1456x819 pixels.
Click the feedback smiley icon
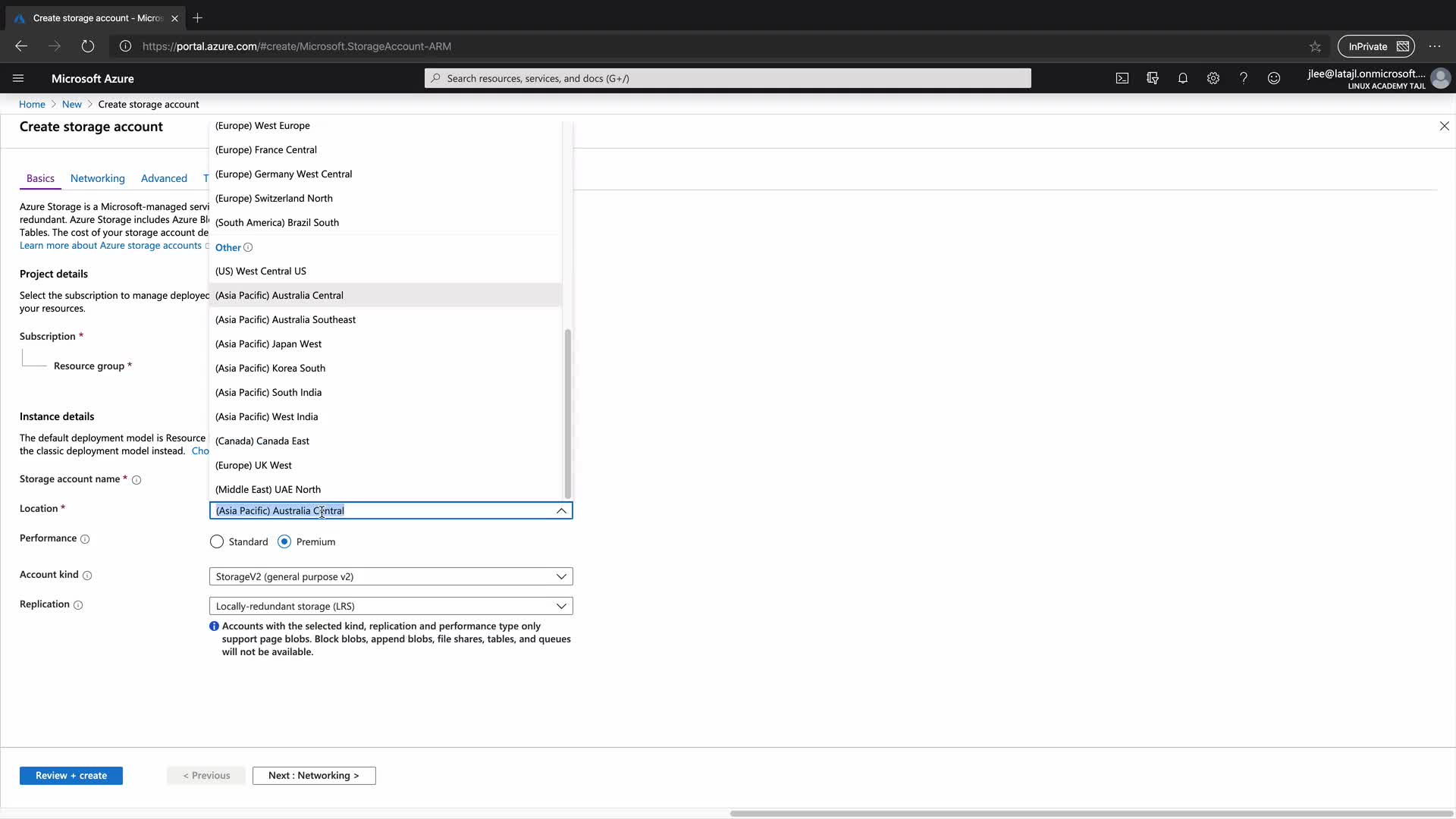1274,78
